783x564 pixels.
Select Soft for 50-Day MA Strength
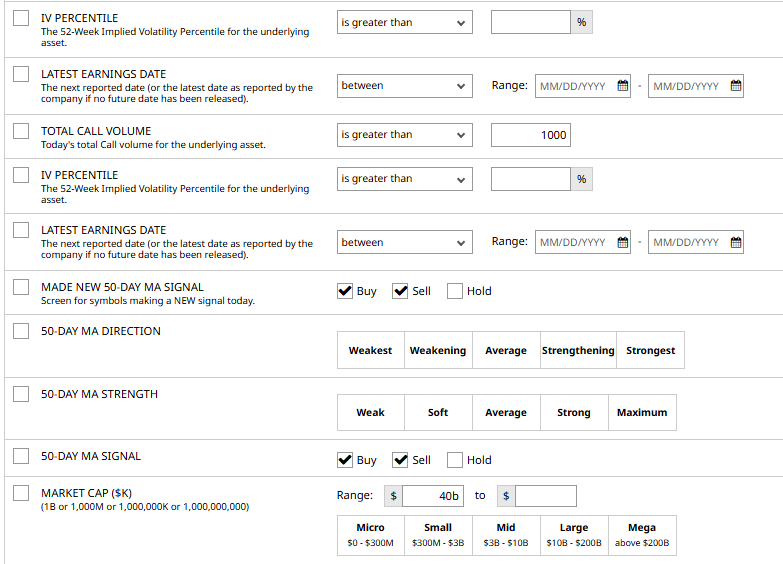[x=438, y=412]
